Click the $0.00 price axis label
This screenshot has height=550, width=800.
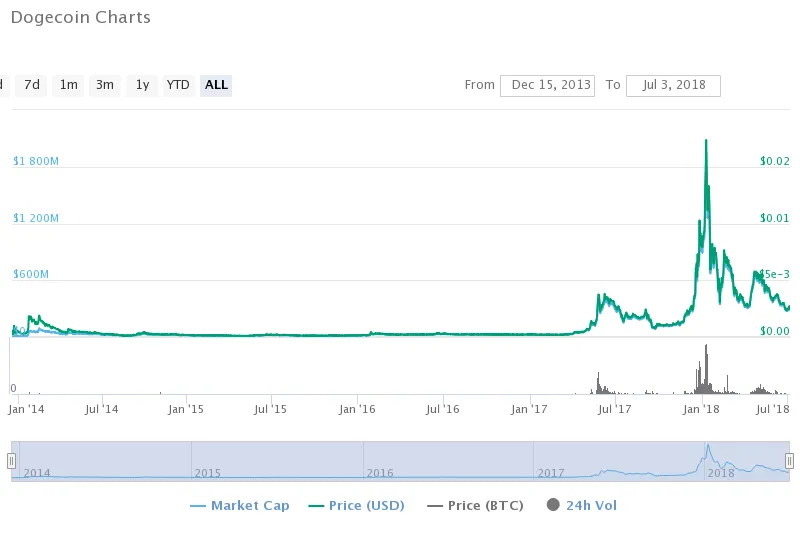coord(774,331)
